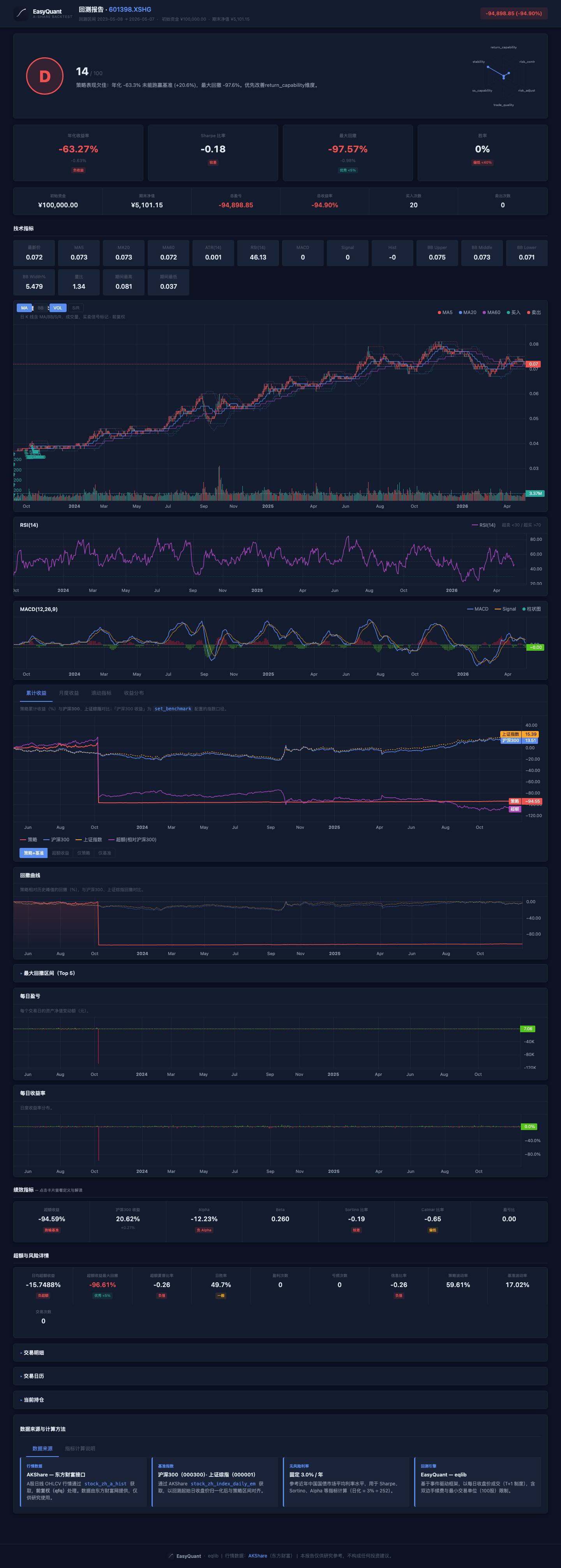Viewport: 561px width, 1568px height.
Task: Click the 胜率 0% card
Action: point(483,153)
